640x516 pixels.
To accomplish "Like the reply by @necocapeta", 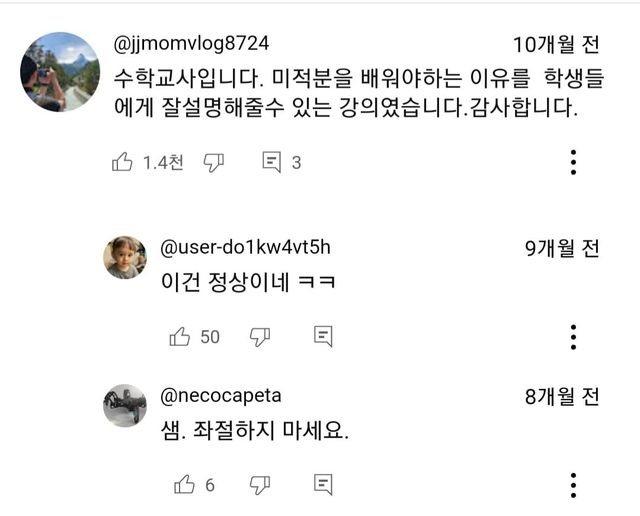I will pos(184,484).
